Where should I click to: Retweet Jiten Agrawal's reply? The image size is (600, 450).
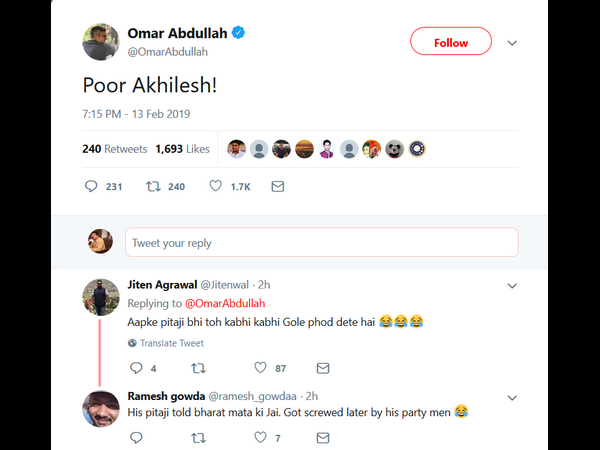[197, 368]
